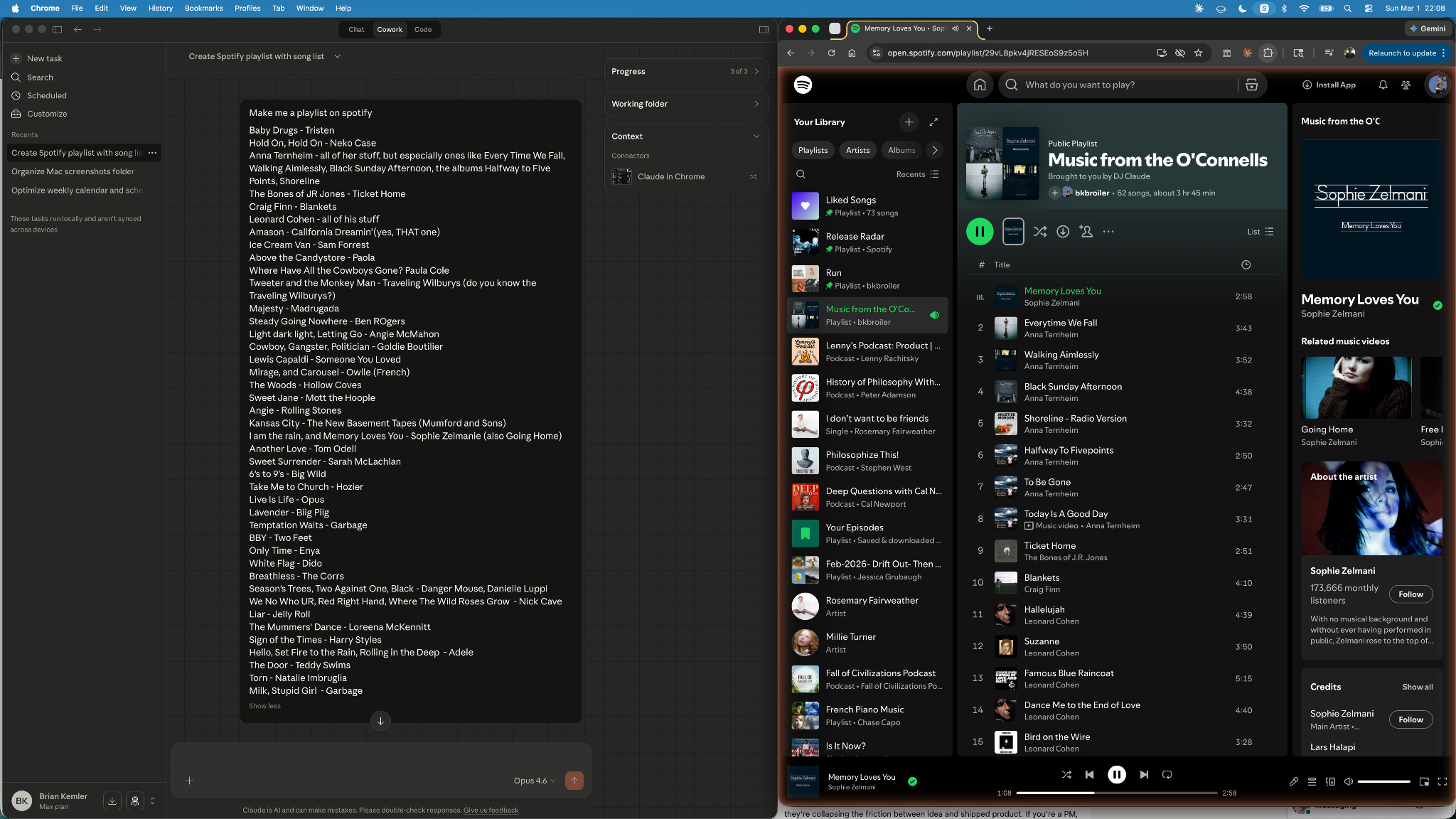The image size is (1456, 819).
Task: Open the List view options dropdown
Action: pyautogui.click(x=1260, y=232)
